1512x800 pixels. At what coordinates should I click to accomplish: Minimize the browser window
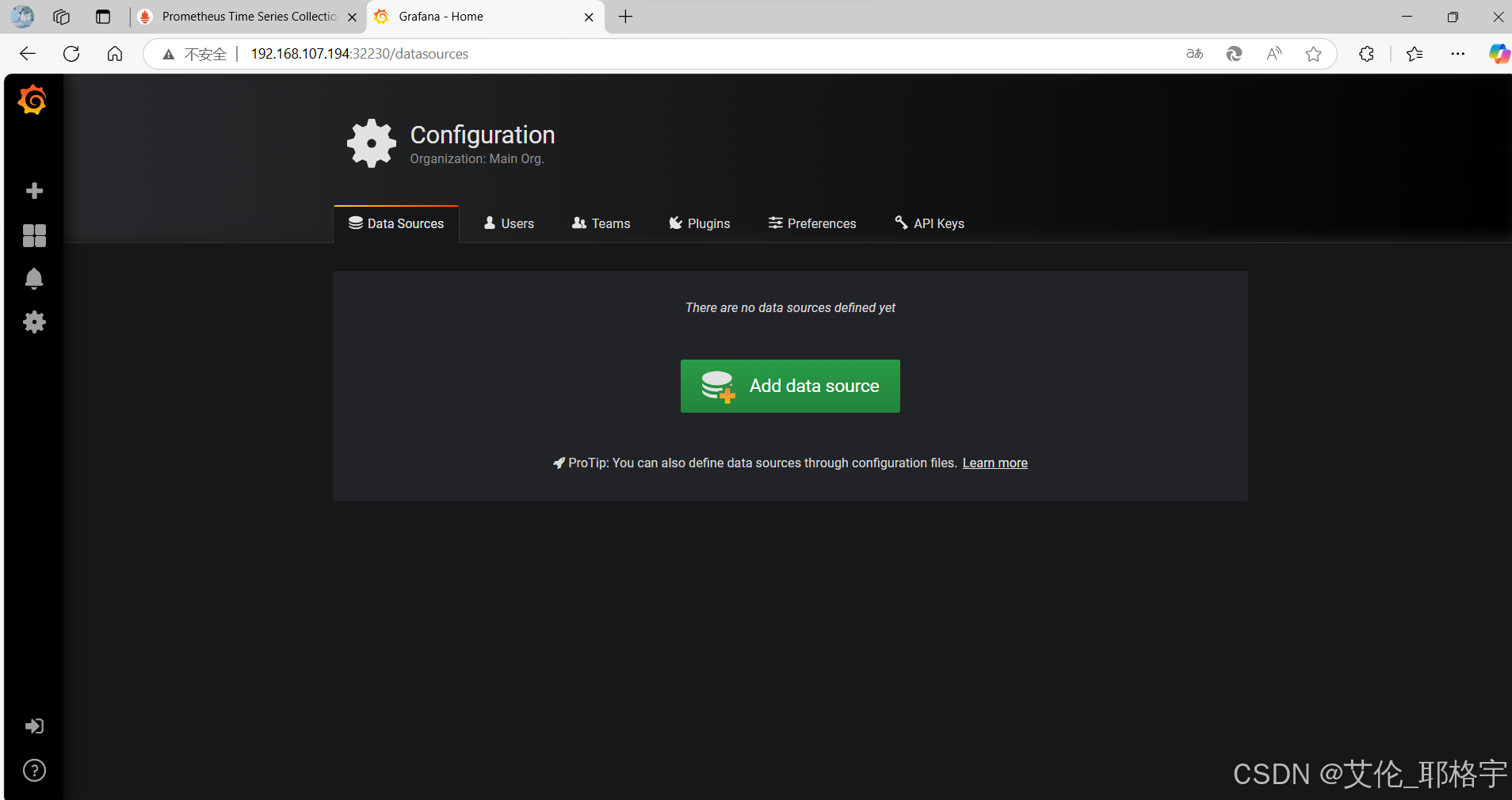(1407, 17)
